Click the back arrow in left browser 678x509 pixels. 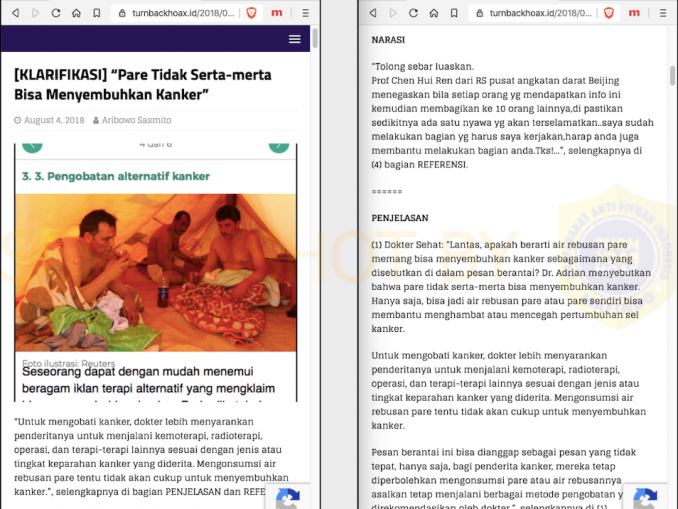[x=16, y=13]
